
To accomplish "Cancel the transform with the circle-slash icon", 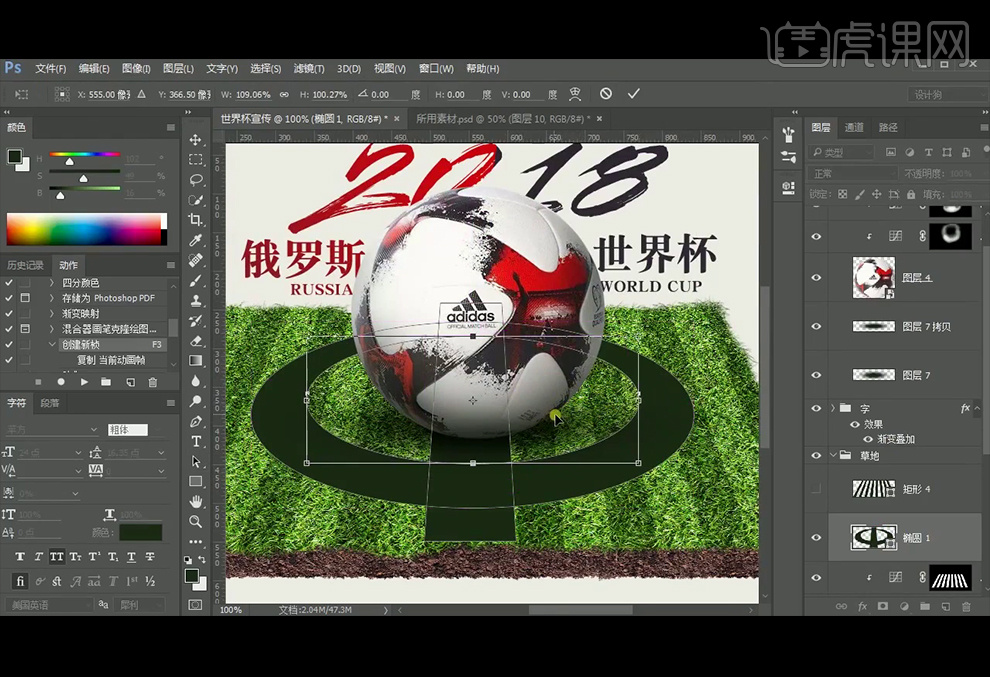I will 605,94.
